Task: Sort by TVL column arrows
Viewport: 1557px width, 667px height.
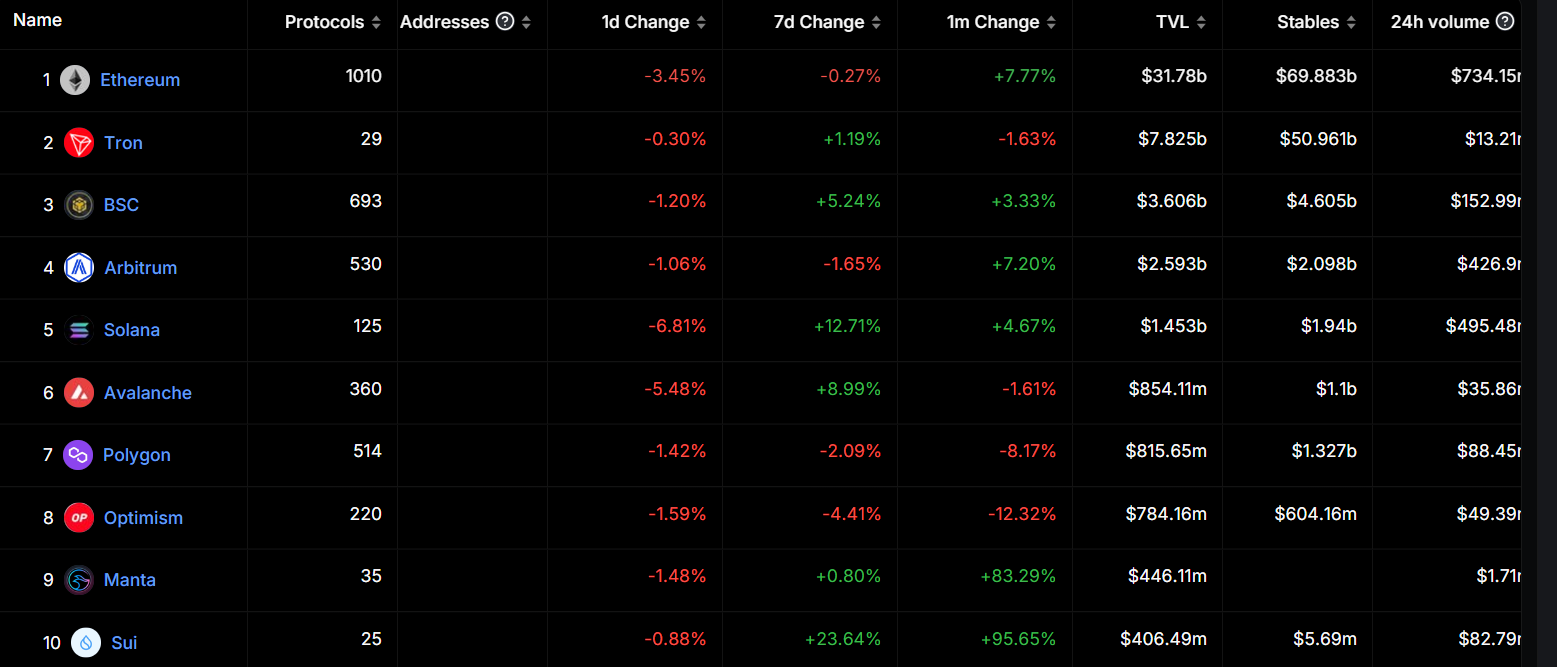Action: pyautogui.click(x=1201, y=22)
